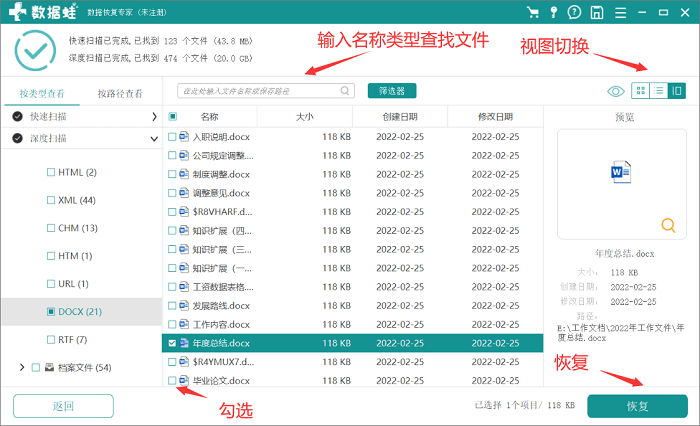The image size is (700, 426).
Task: Toggle preview with the eye icon
Action: point(616,92)
